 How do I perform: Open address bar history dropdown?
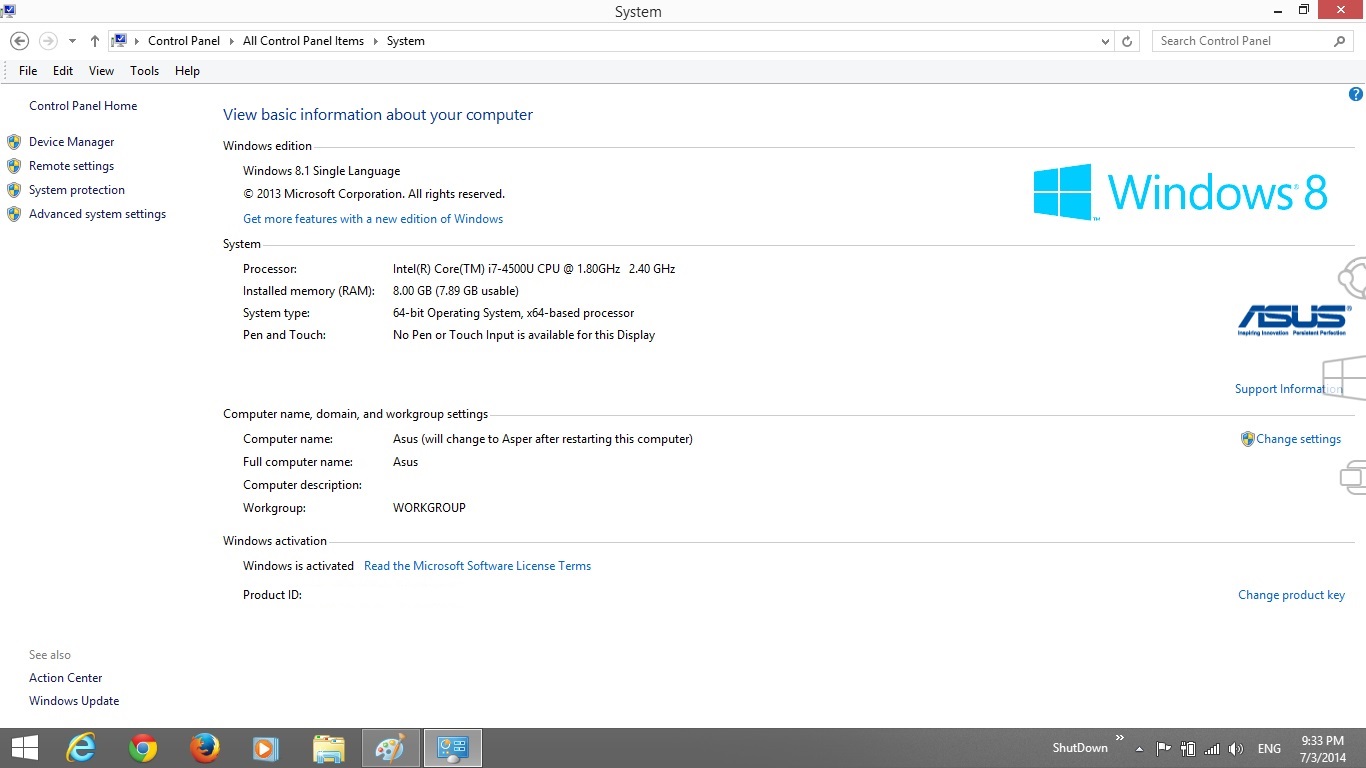point(1105,41)
